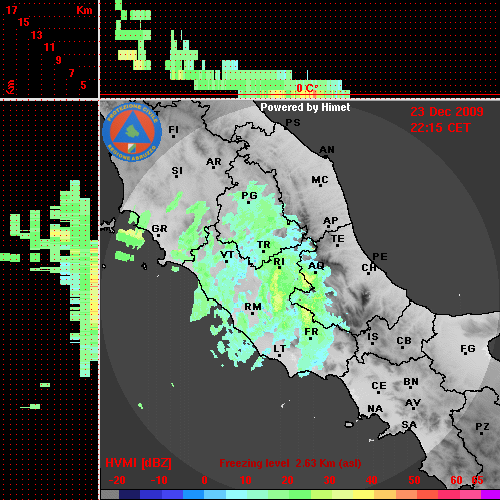Screen dimensions: 500x500
Task: Select the CE city marker
Action: [x=378, y=392]
